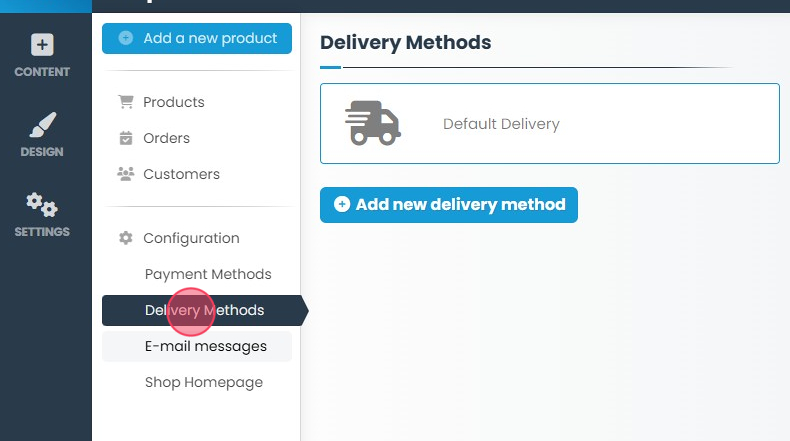The image size is (790, 441).
Task: Open E-mail messages configuration
Action: pyautogui.click(x=206, y=346)
